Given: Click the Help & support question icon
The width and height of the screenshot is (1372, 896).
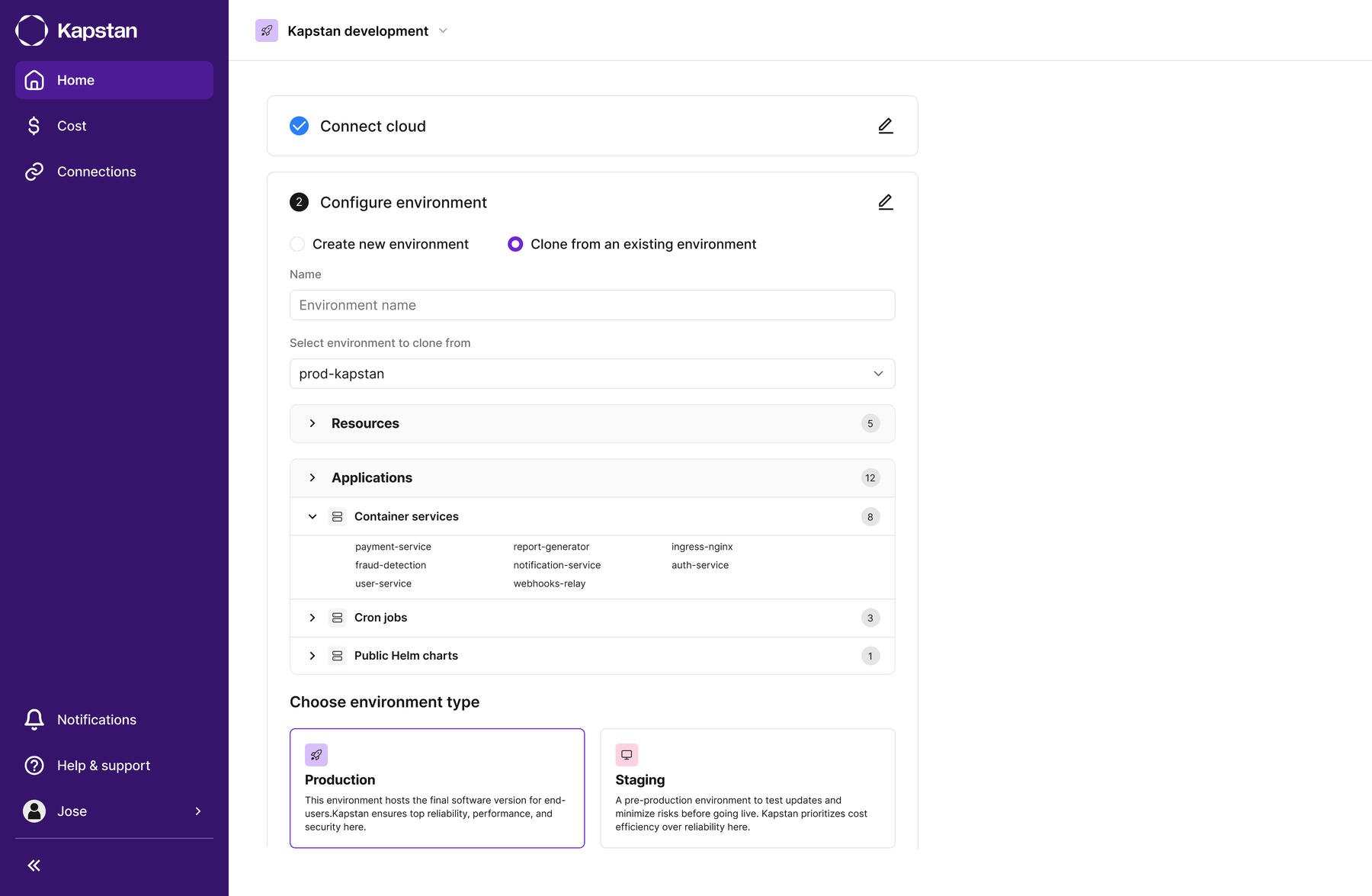Looking at the screenshot, I should 34,766.
